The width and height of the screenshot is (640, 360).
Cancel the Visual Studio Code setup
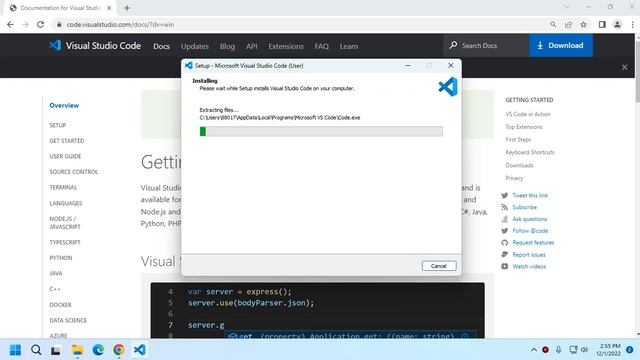click(x=439, y=266)
